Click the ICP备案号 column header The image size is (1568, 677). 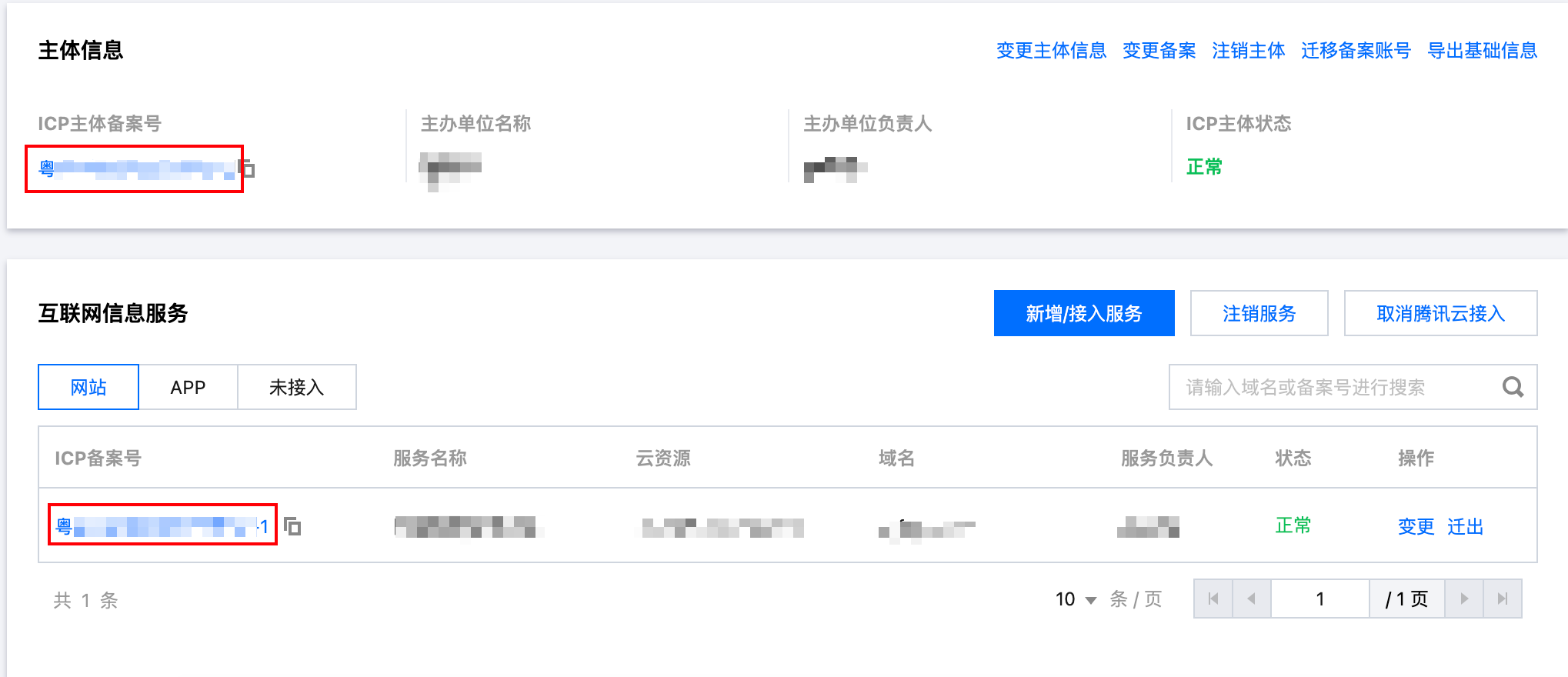coord(98,459)
